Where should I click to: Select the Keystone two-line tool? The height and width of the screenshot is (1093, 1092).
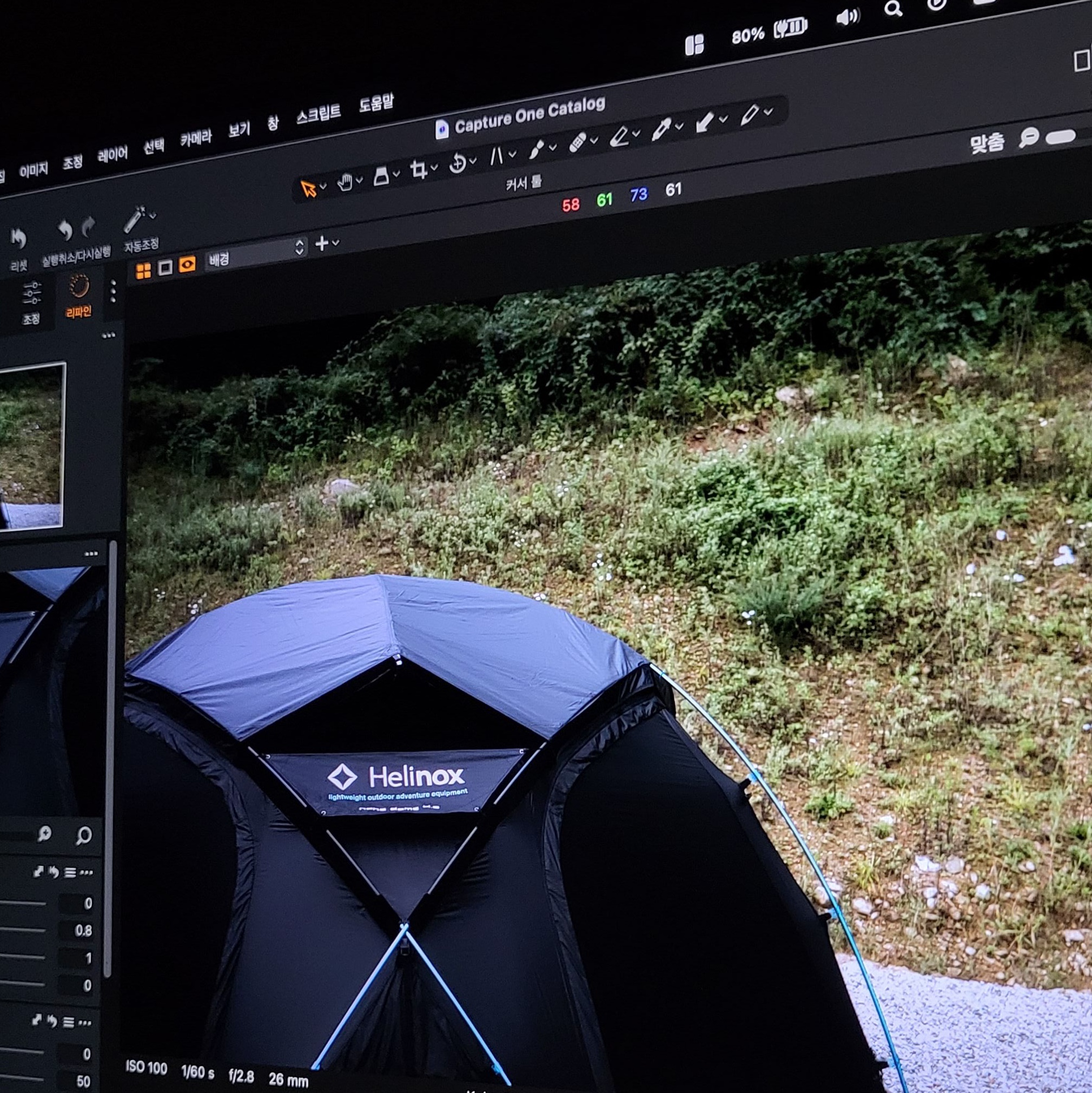[x=497, y=156]
